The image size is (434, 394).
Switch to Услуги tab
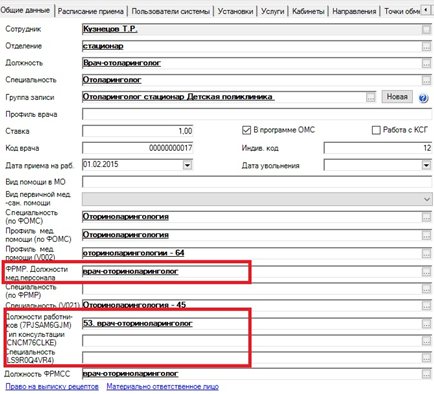273,11
